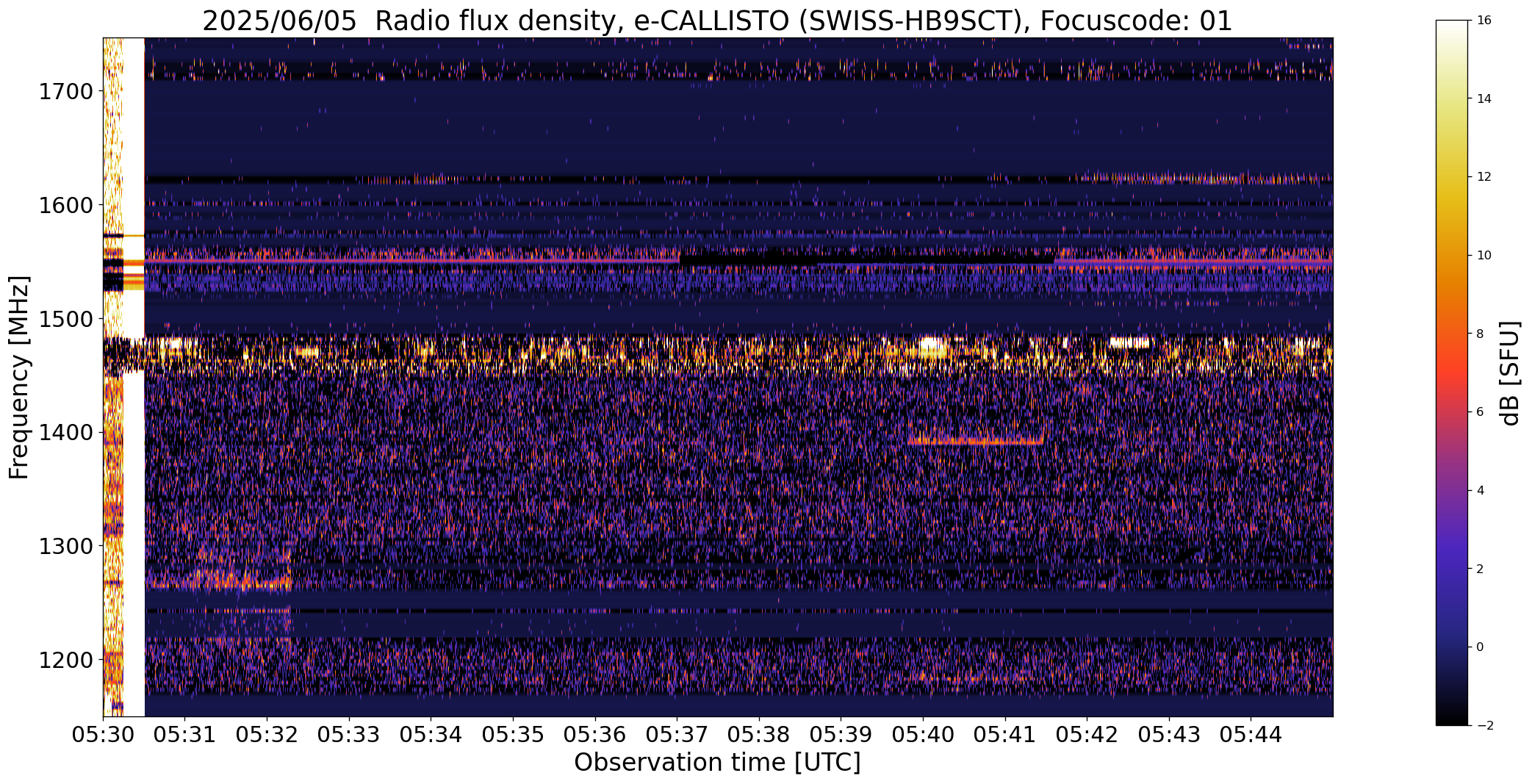
Task: Click the colorbar tick label 16
Action: click(x=1484, y=20)
